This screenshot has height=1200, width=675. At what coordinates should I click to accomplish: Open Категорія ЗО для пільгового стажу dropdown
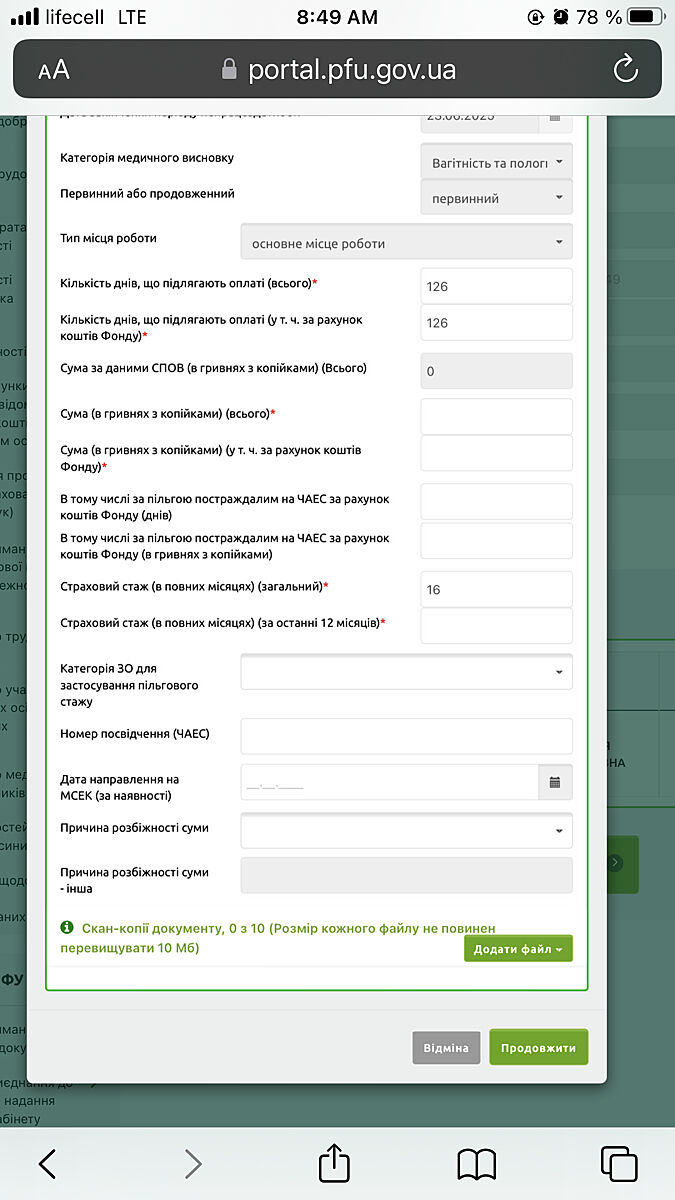pyautogui.click(x=406, y=672)
